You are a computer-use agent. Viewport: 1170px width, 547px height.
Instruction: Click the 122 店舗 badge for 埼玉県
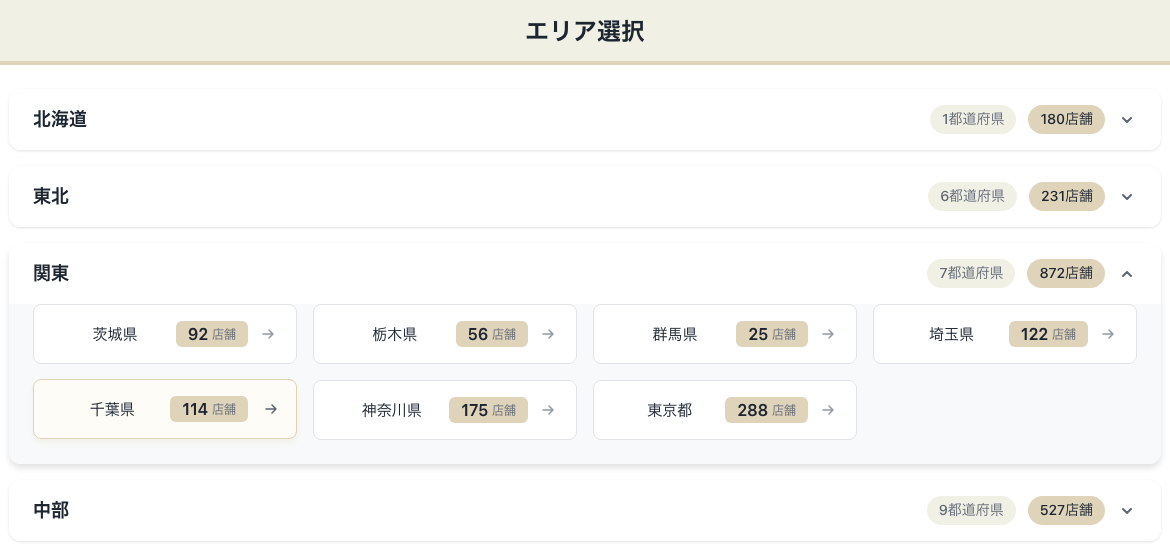pyautogui.click(x=1048, y=334)
